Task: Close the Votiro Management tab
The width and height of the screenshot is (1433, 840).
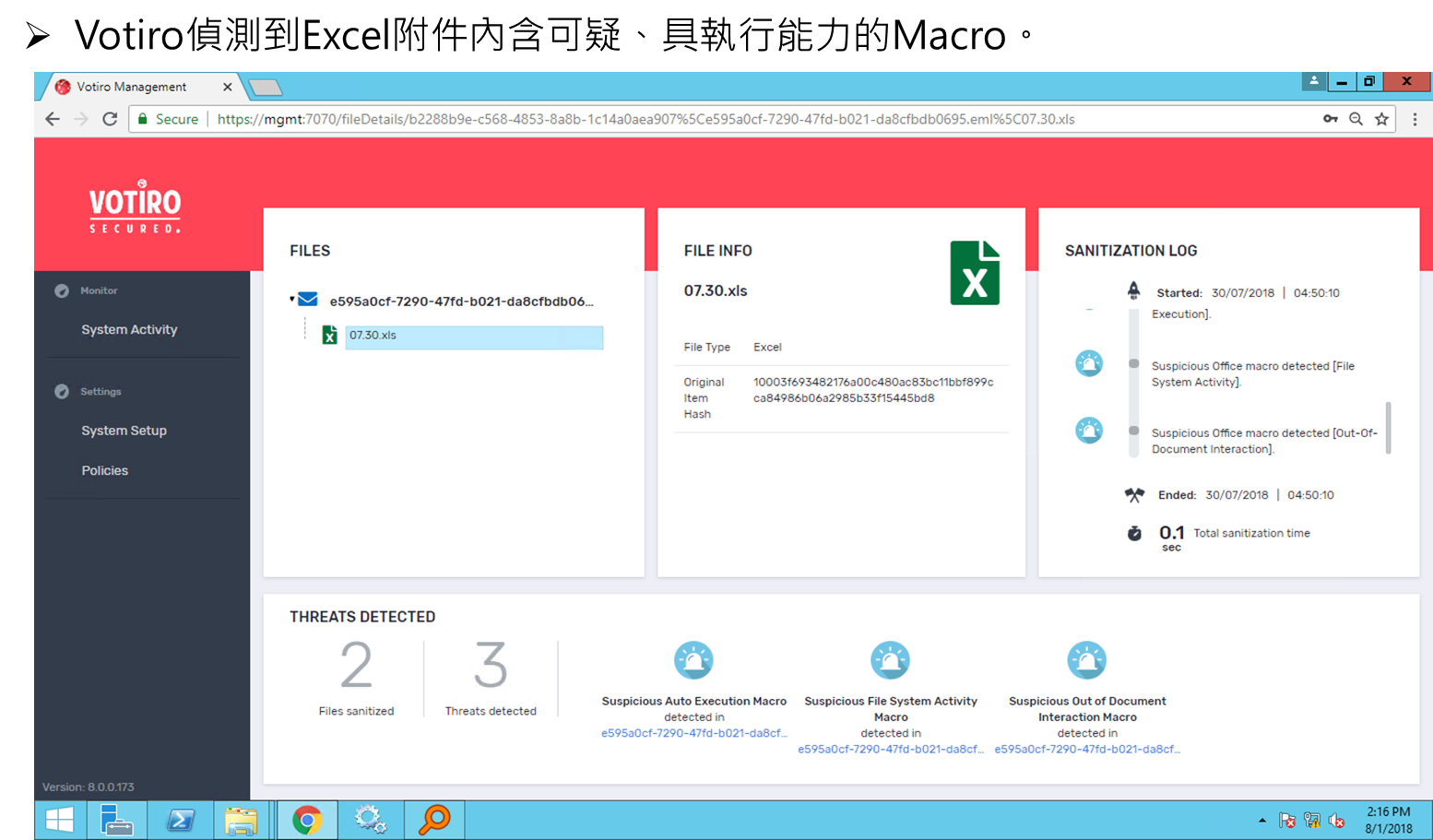Action: pos(227,87)
